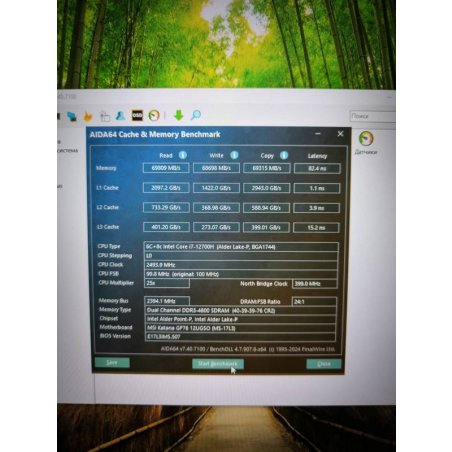Minimize the Cache & Memory Benchmark window
The image size is (452, 452).
tap(318, 134)
